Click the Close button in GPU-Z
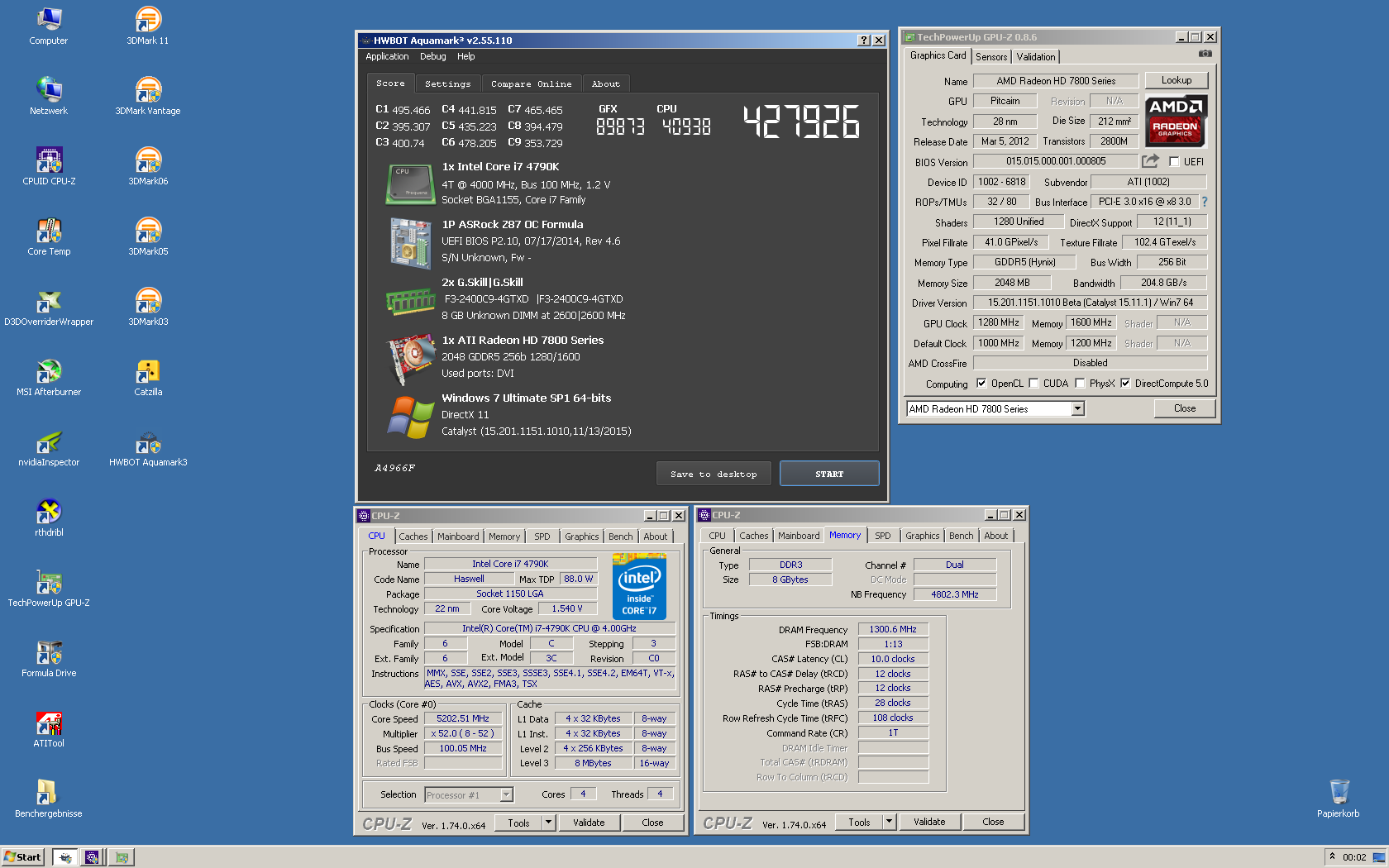This screenshot has width=1389, height=868. coord(1185,408)
